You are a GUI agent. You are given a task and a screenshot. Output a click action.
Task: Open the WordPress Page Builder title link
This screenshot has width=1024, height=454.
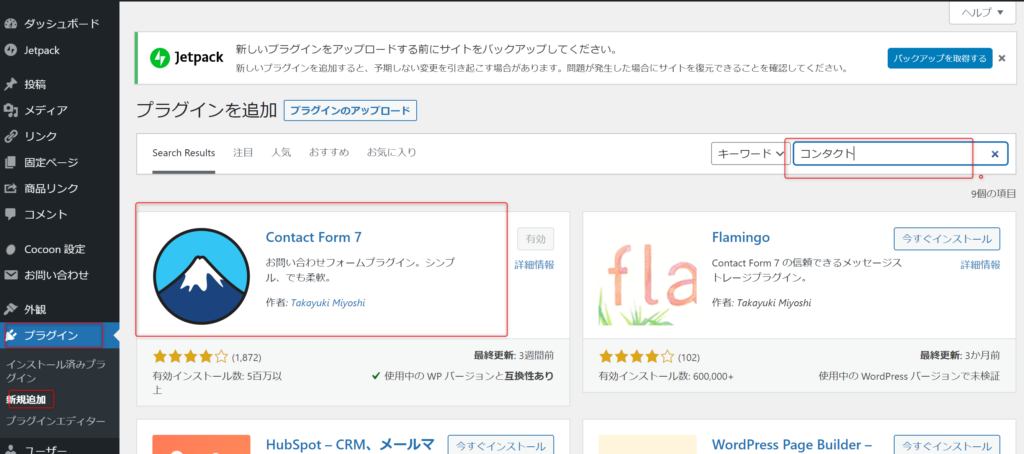792,445
